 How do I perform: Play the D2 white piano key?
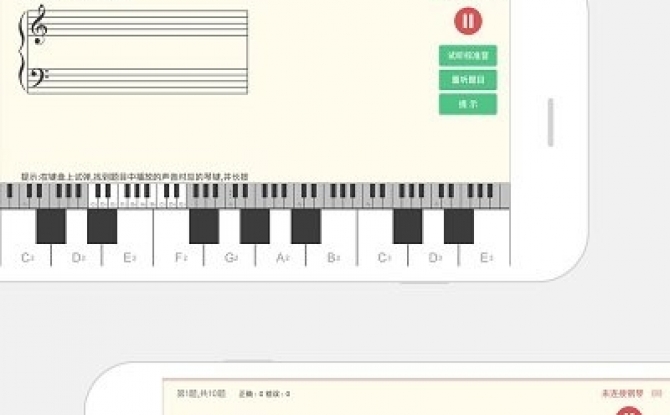click(x=77, y=256)
